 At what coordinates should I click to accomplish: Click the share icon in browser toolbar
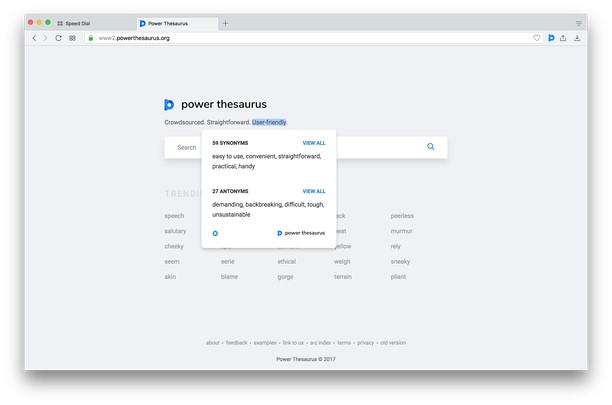click(564, 38)
